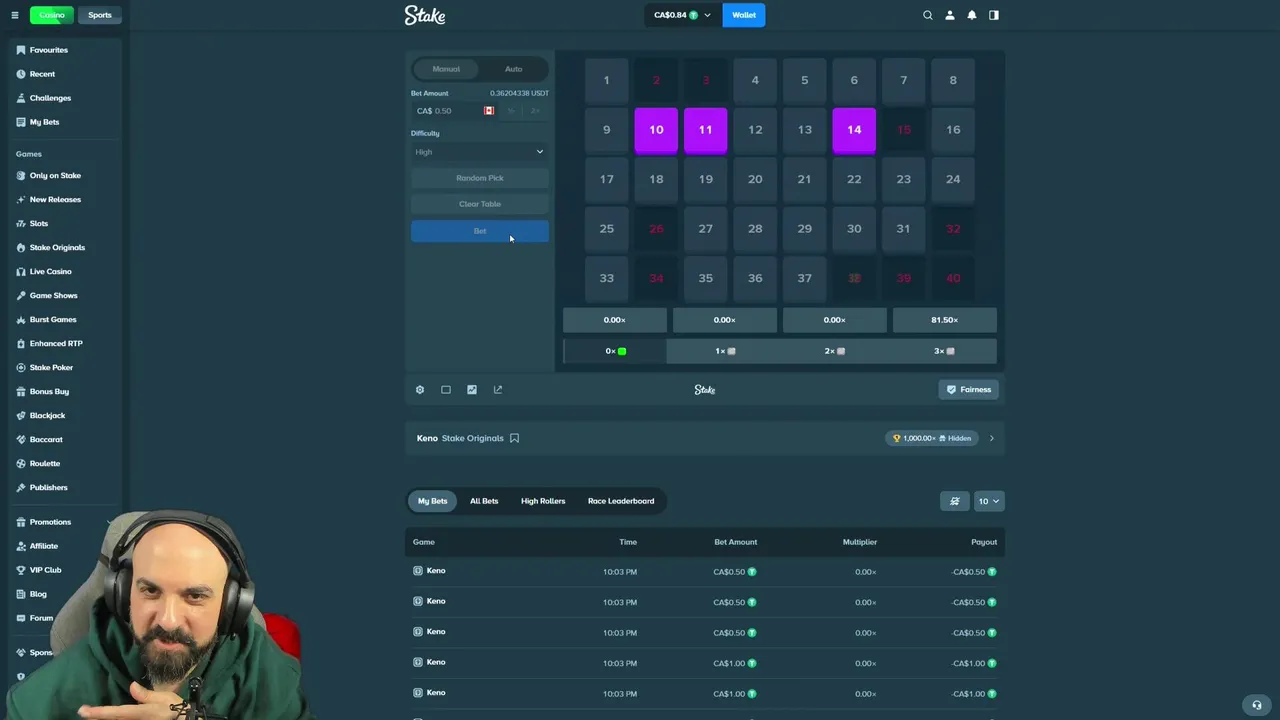The width and height of the screenshot is (1280, 720).
Task: Click the Roulette sidebar icon
Action: [21, 464]
